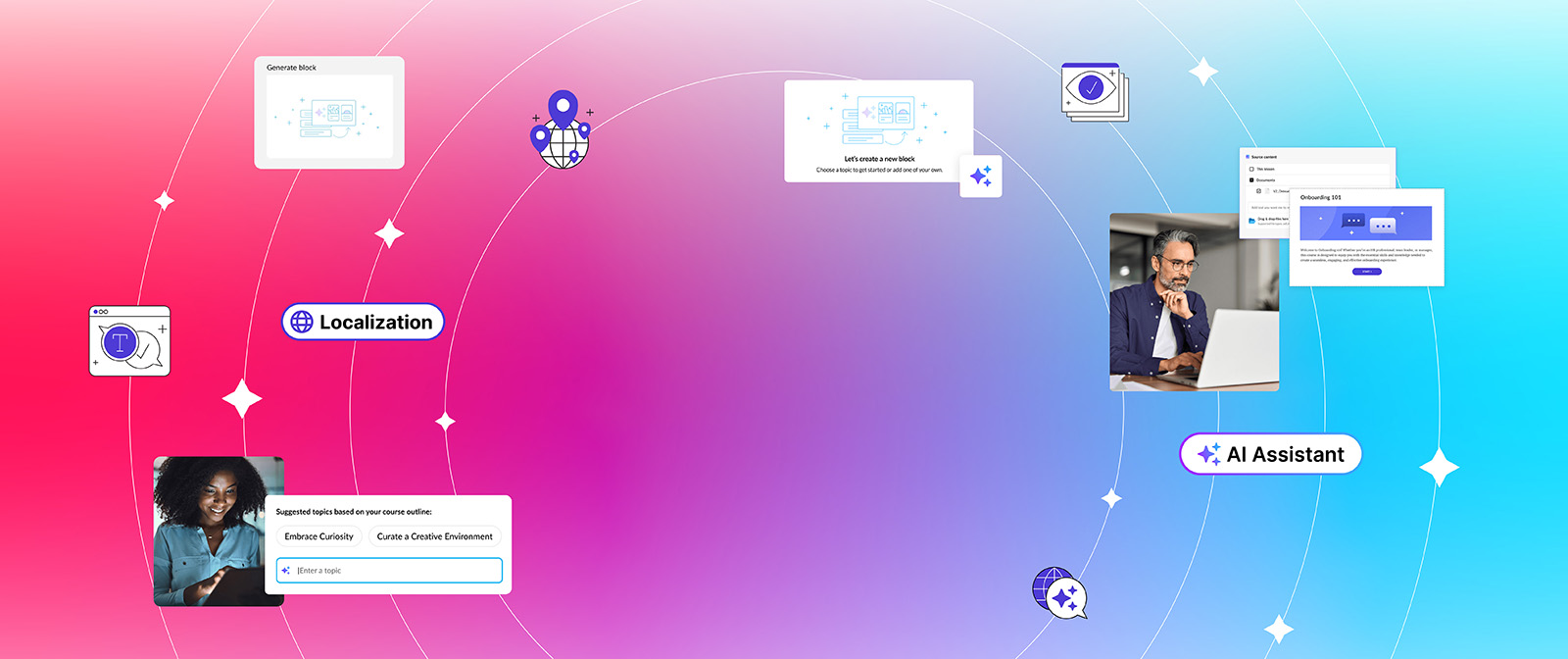The height and width of the screenshot is (659, 1568).
Task: Click 'Suggested topics based on your course outline' text
Action: click(x=354, y=512)
